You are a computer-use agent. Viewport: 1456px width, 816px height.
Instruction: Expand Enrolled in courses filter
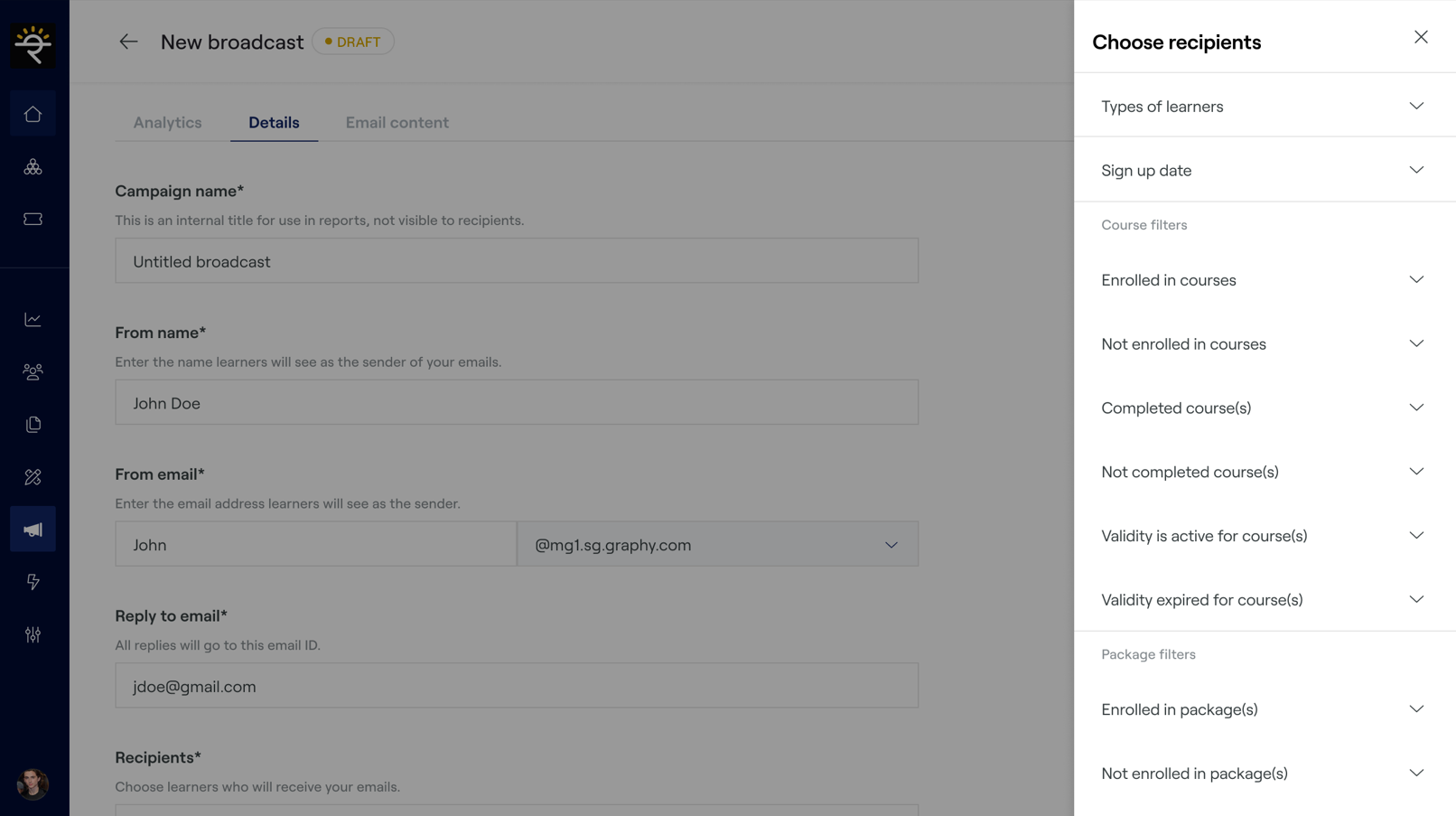click(1264, 280)
